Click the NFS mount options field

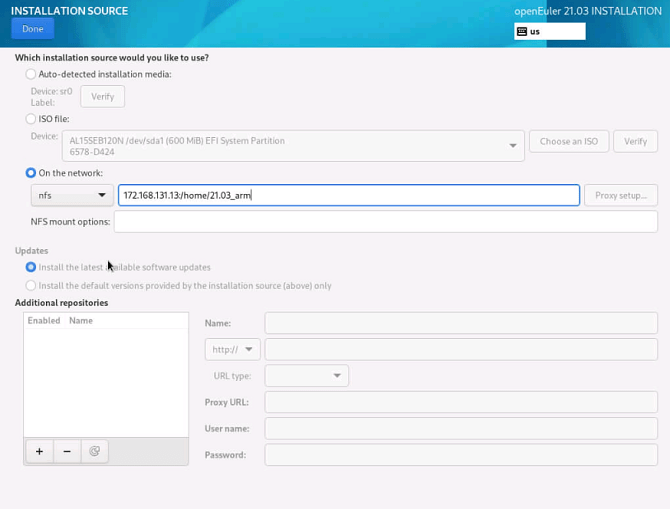(x=385, y=221)
